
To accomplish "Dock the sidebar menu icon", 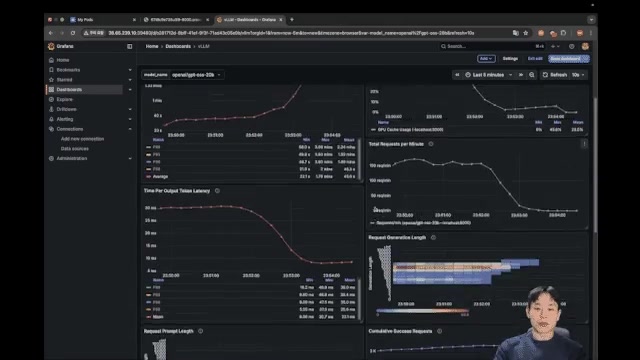I will coord(130,47).
